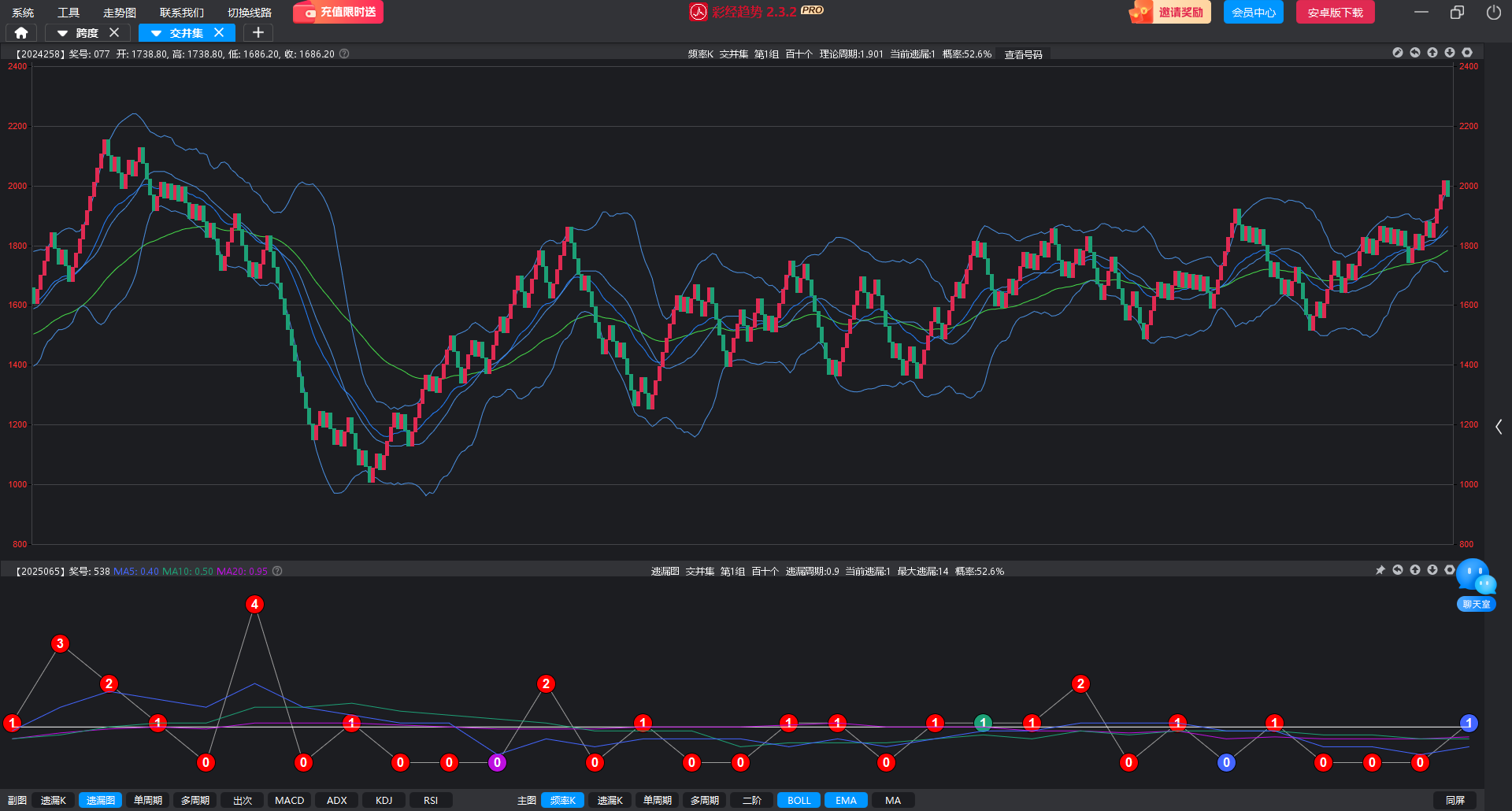
Task: Toggle sub chart 单周期 option
Action: 148,800
